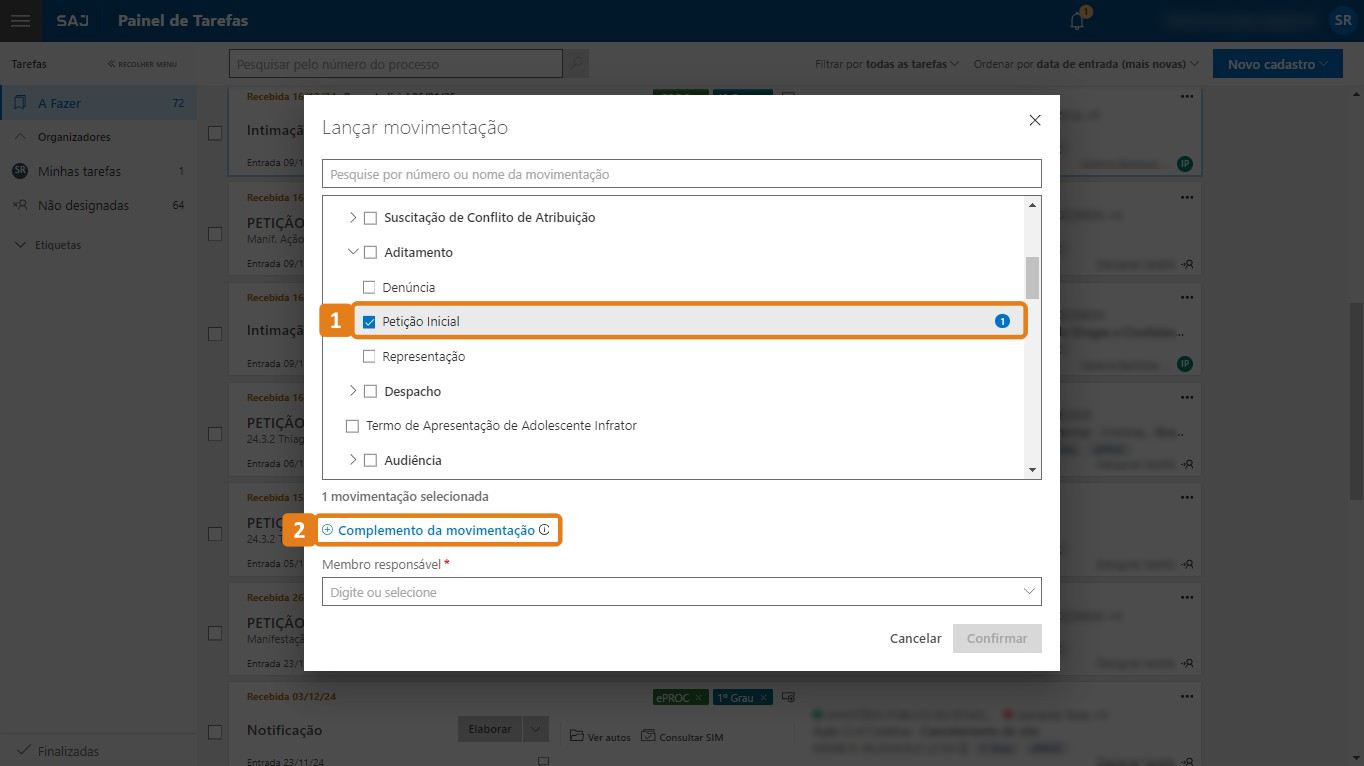Uncheck the Petição Inicial checkbox
This screenshot has height=766, width=1364.
point(369,322)
